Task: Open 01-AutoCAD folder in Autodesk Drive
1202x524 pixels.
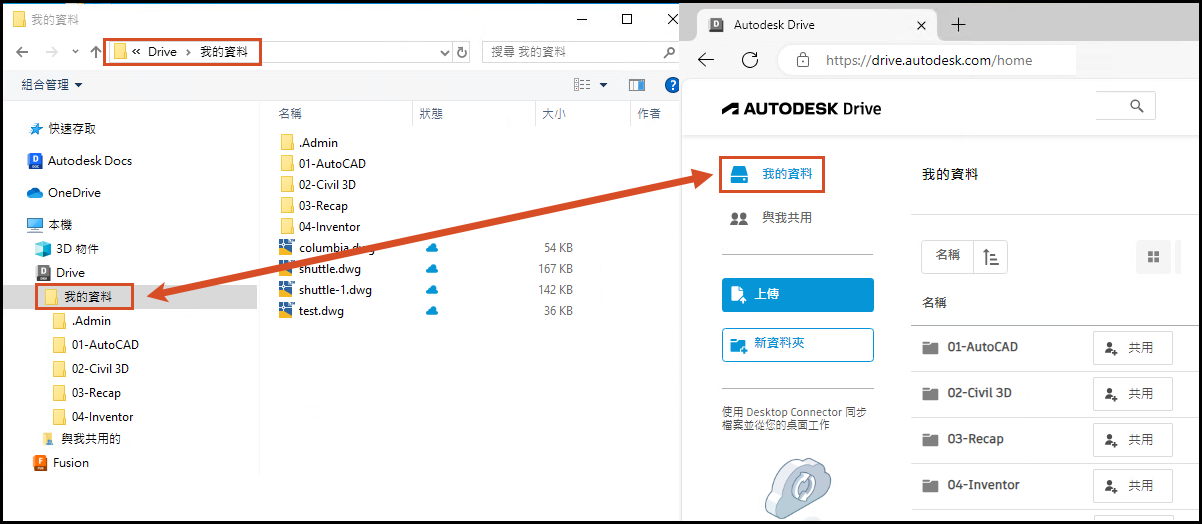Action: 970,348
